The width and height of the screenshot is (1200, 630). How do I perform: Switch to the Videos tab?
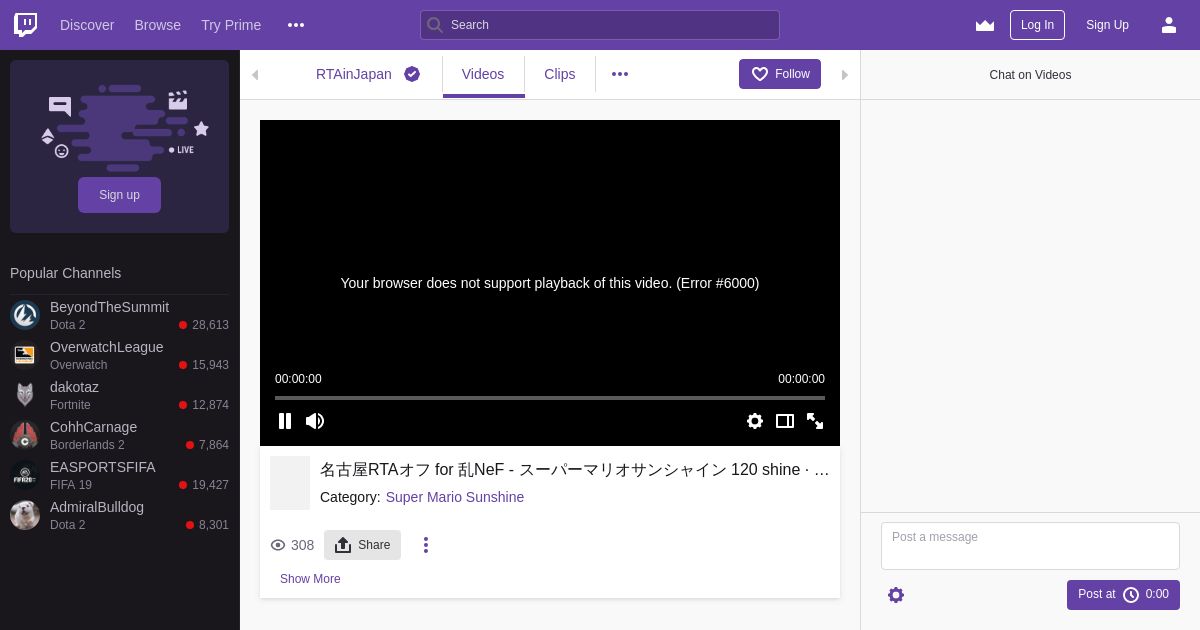[483, 74]
